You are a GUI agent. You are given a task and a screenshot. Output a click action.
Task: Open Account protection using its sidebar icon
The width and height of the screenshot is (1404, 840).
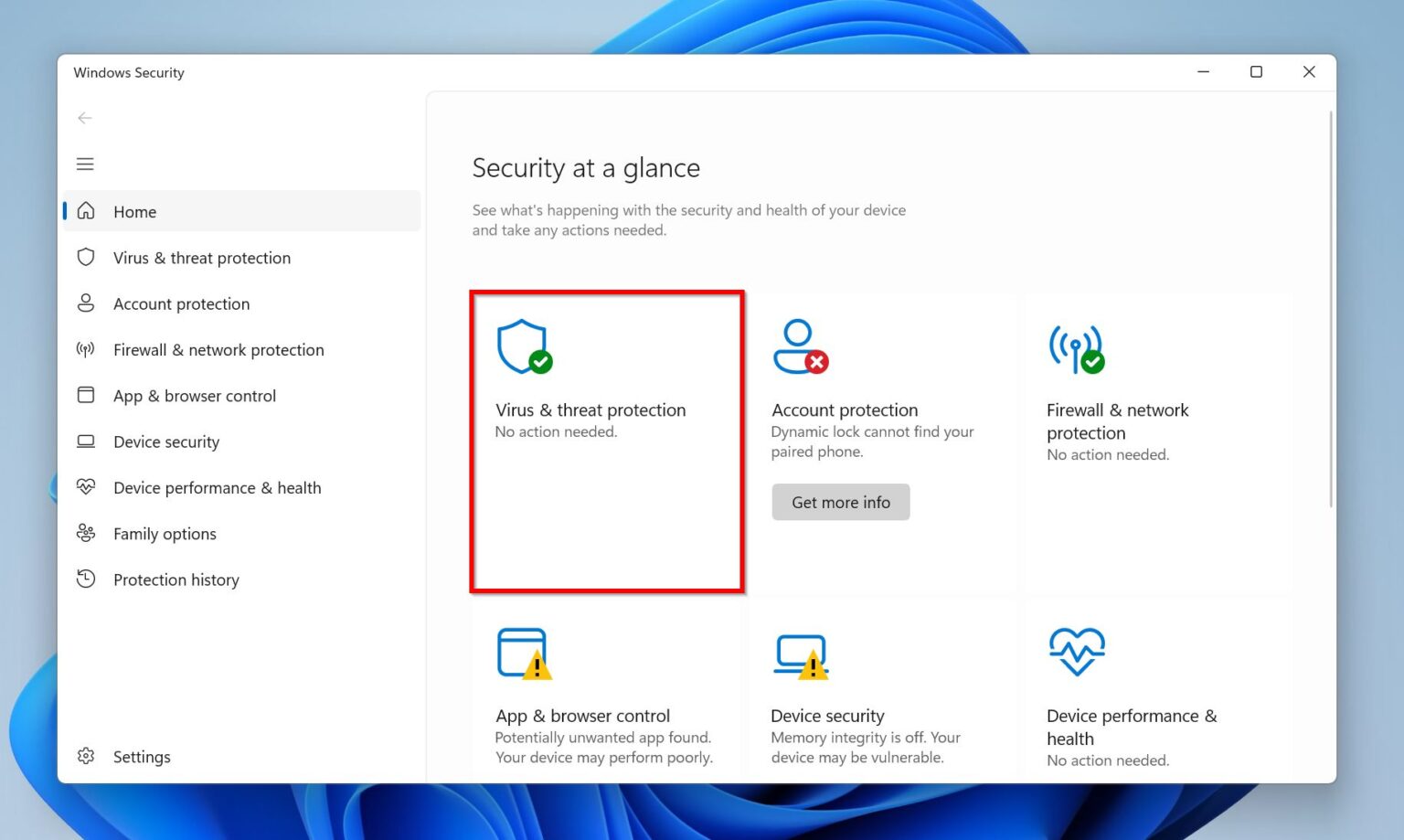(85, 303)
